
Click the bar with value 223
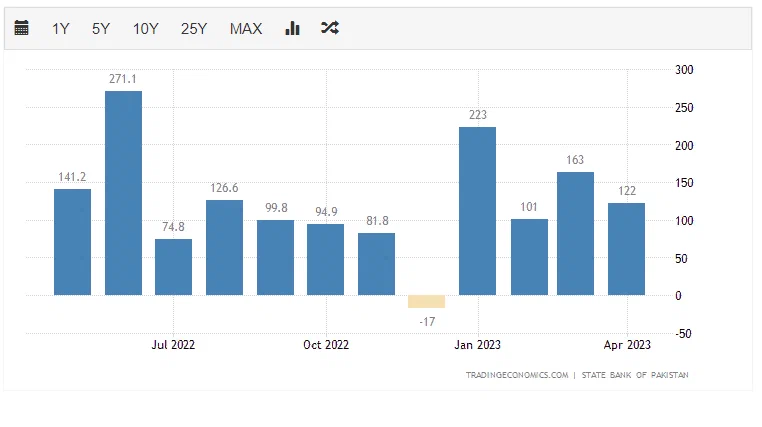click(x=477, y=211)
